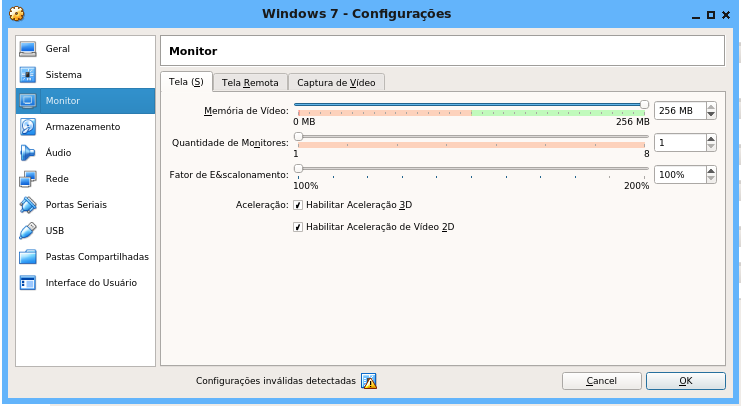Select Armazenamento in the settings list
The image size is (741, 406).
click(86, 127)
